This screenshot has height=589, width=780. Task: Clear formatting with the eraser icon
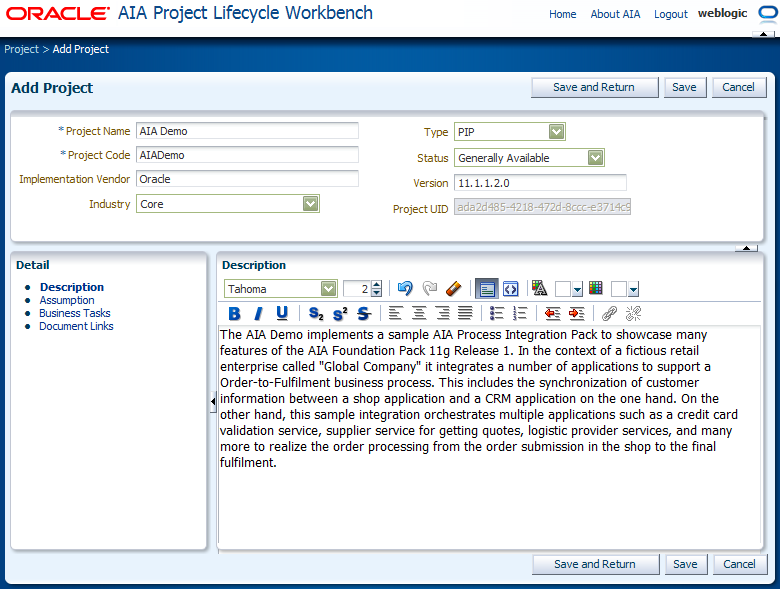454,289
